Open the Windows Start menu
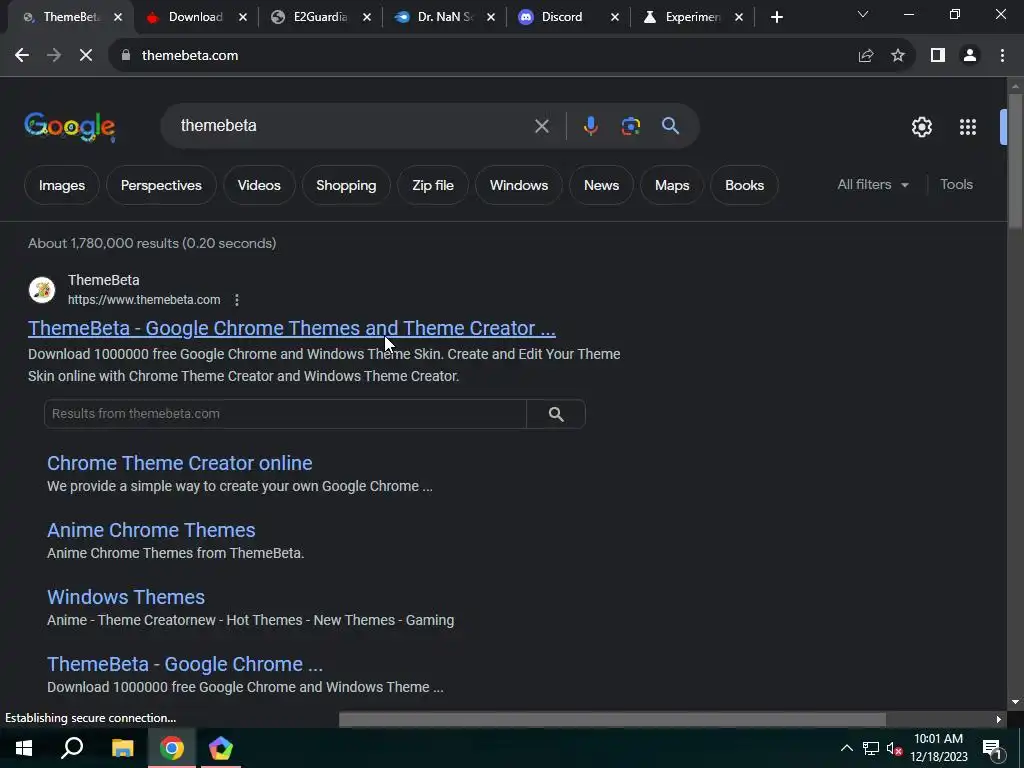1024x768 pixels. tap(24, 748)
